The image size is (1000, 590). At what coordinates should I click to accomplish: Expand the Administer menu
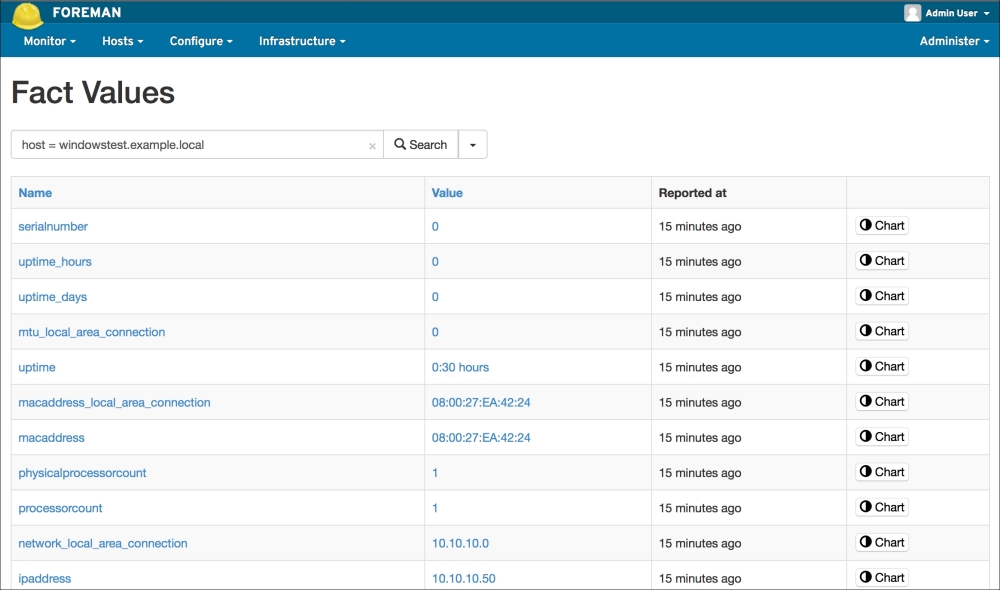954,41
